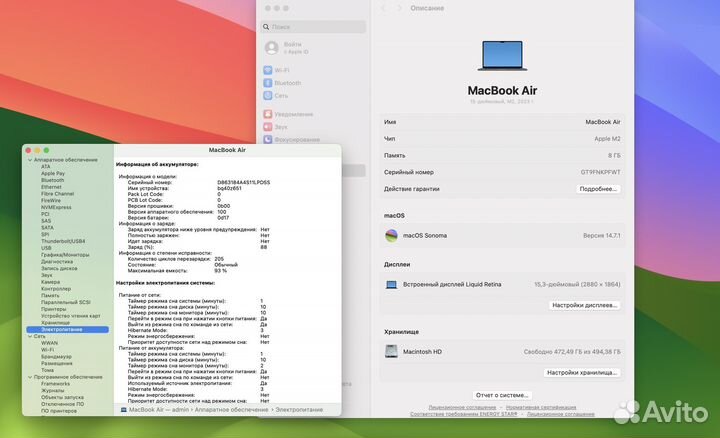Image resolution: width=720 pixels, height=438 pixels.
Task: Select ATA in hardware tree
Action: [x=45, y=167]
